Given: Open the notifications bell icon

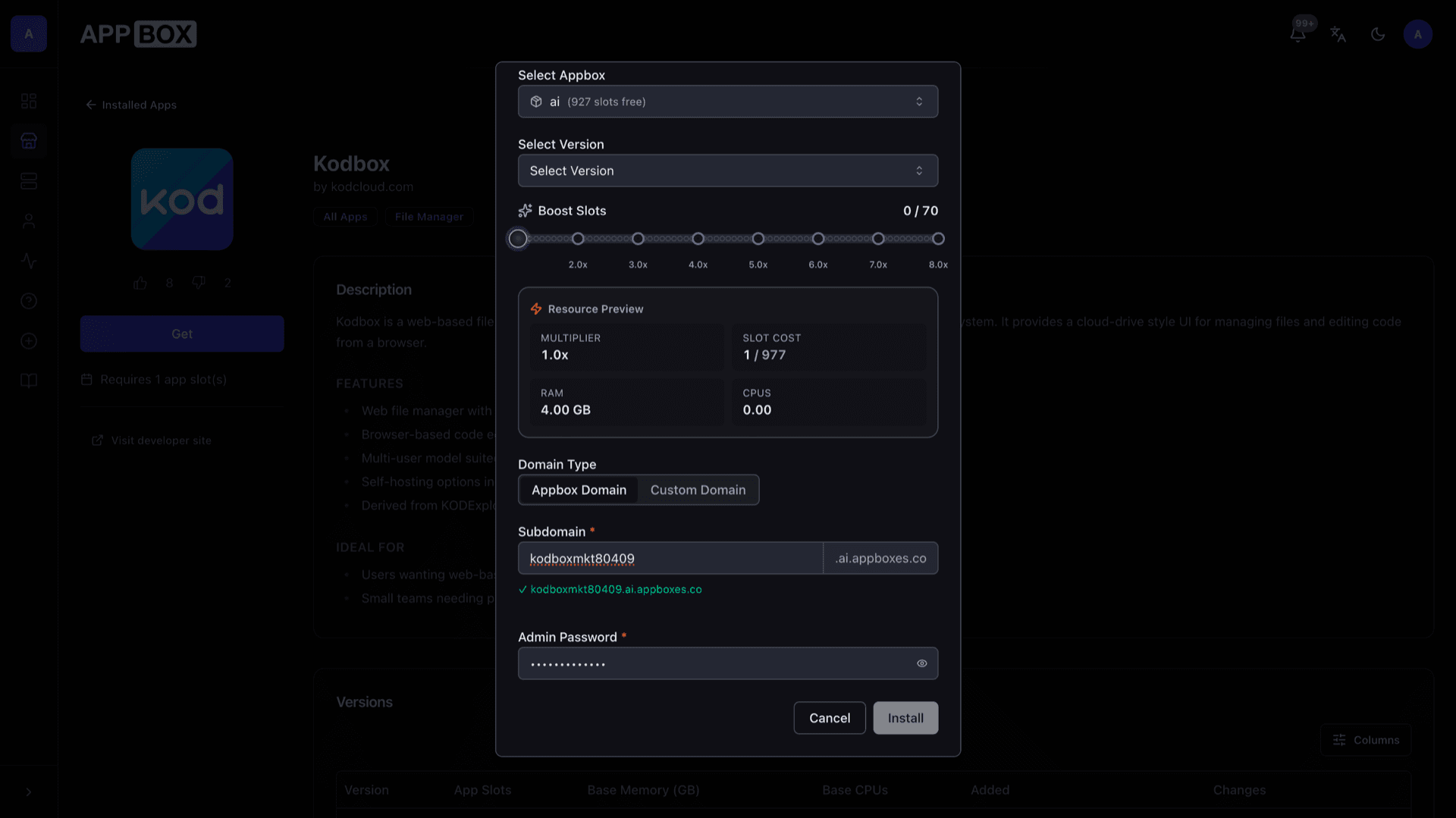Looking at the screenshot, I should click(1298, 34).
